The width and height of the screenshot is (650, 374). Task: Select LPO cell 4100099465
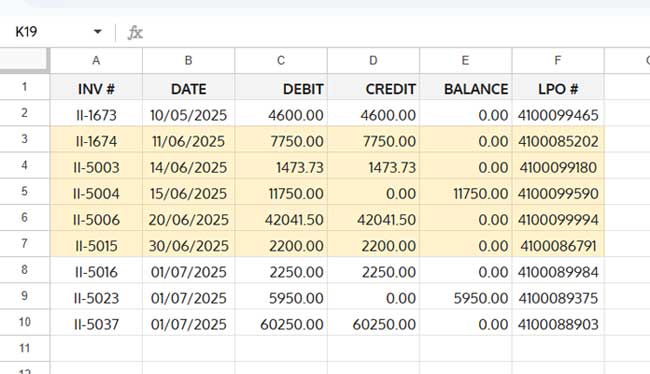pos(558,114)
